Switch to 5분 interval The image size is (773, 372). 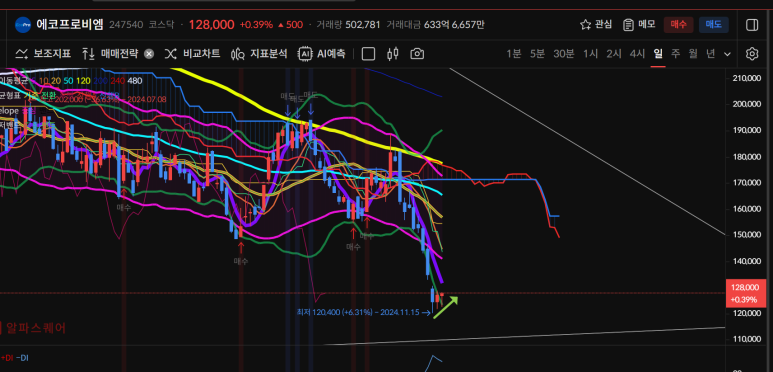click(x=537, y=54)
